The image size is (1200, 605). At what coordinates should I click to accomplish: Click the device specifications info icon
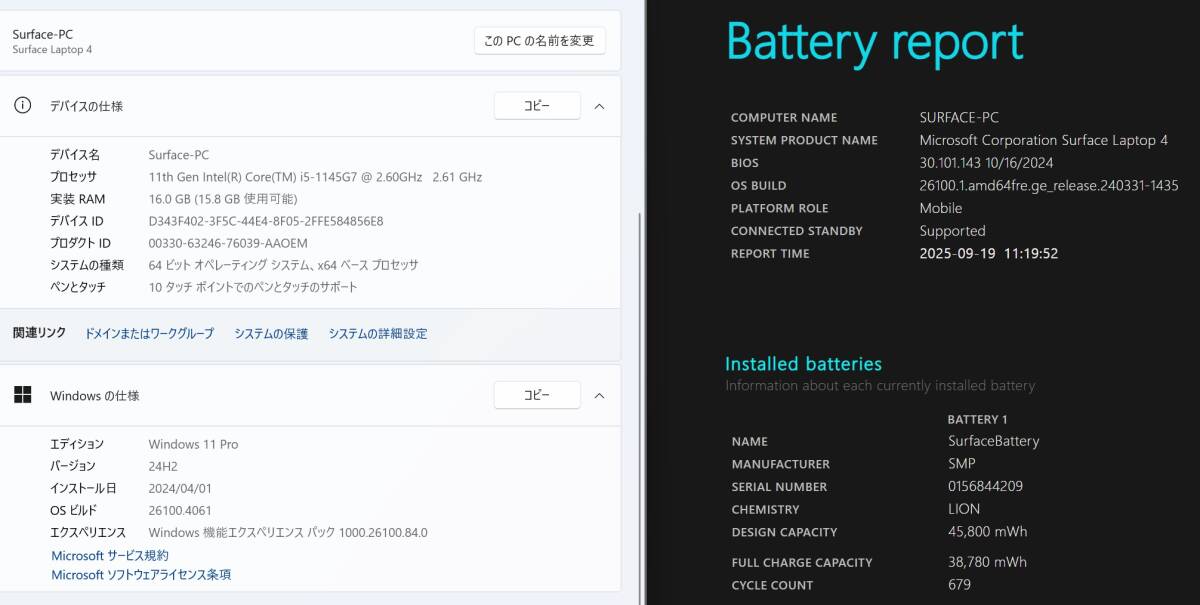click(x=22, y=105)
